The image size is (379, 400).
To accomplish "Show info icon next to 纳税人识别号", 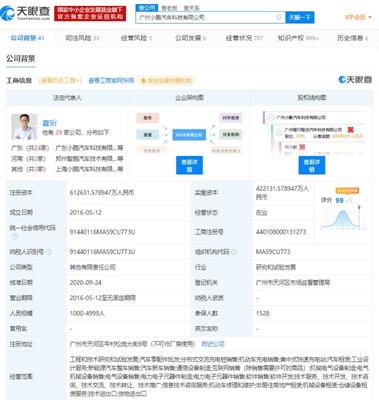I will pos(49,252).
